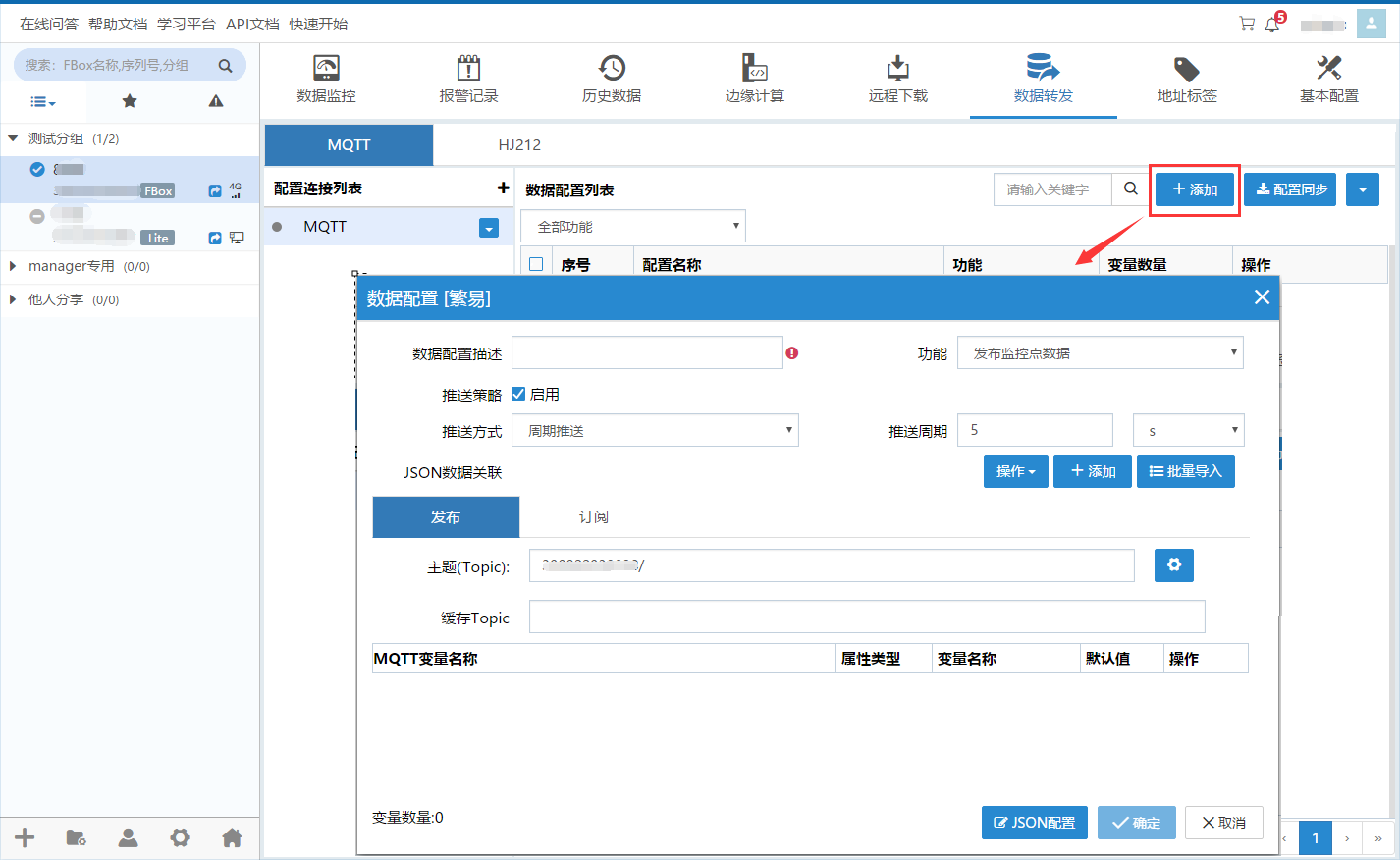Click the plus icon beside 配置连接列表
The image size is (1400, 860).
point(503,188)
